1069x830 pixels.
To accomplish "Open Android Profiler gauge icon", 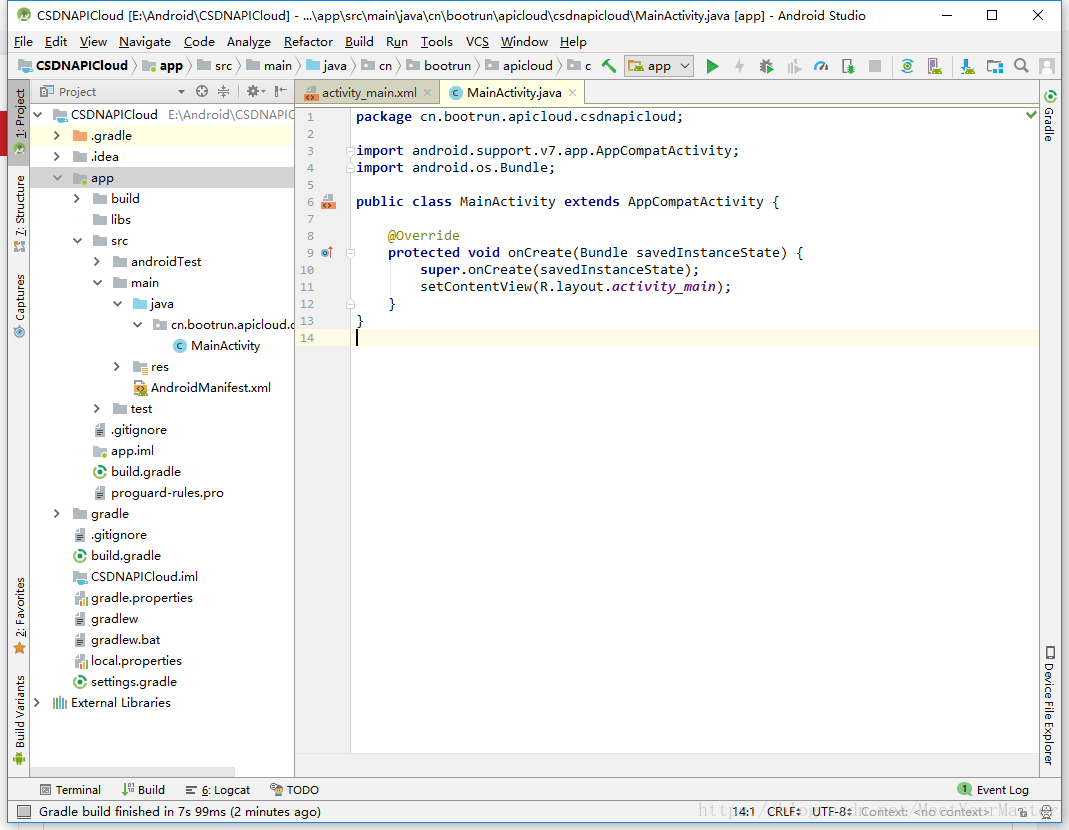I will click(x=821, y=66).
